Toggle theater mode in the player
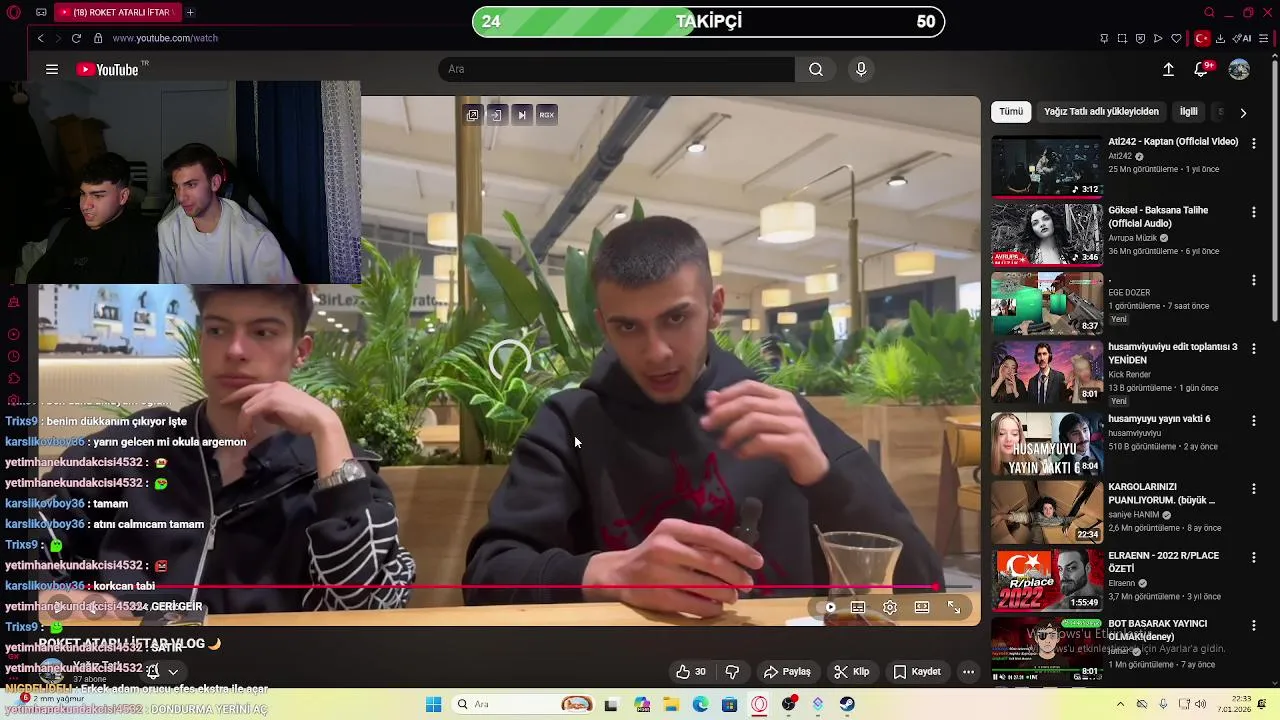 pos(922,607)
